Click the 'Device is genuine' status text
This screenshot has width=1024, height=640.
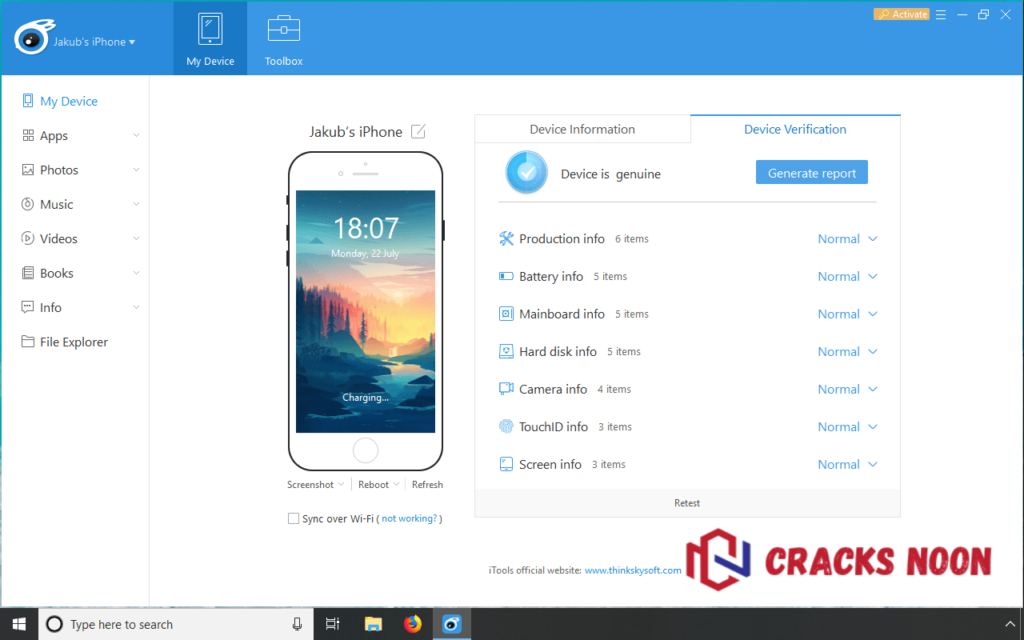tap(611, 174)
